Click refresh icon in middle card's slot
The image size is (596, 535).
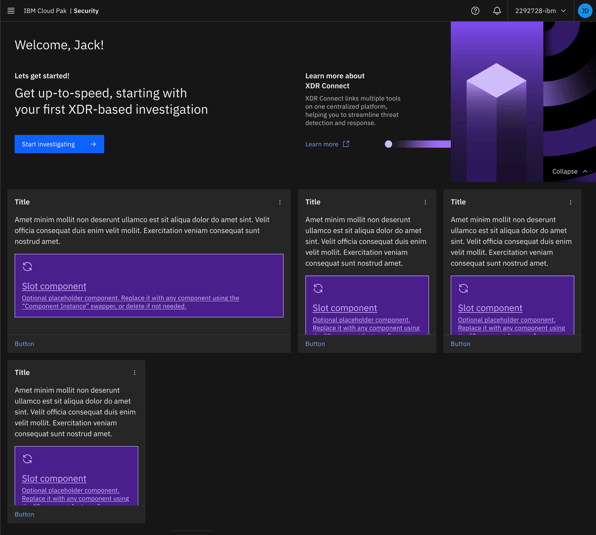coord(318,288)
